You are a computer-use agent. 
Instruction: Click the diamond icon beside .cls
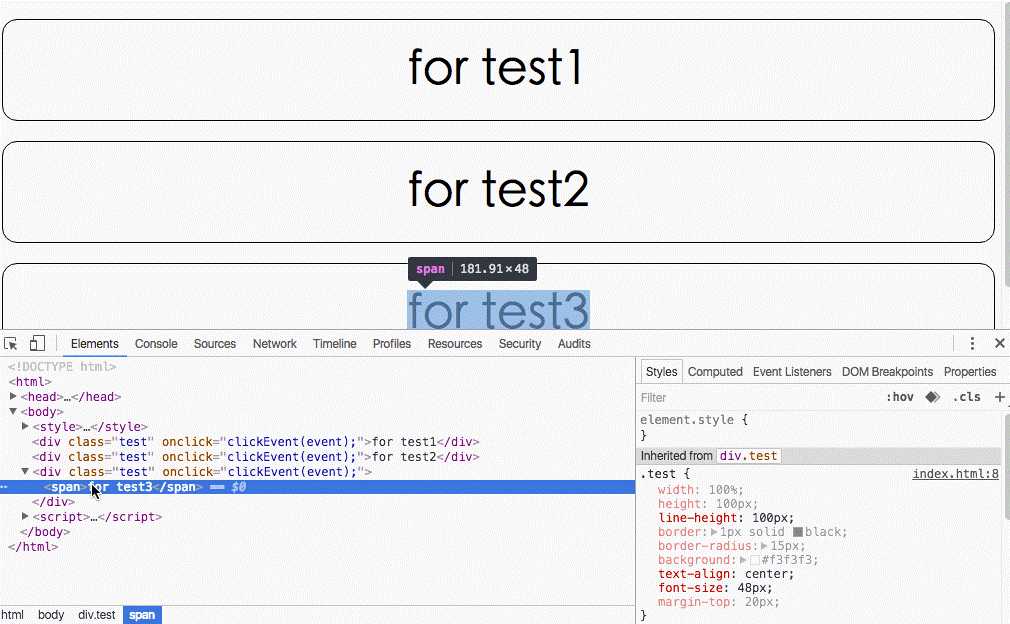pyautogui.click(x=932, y=397)
